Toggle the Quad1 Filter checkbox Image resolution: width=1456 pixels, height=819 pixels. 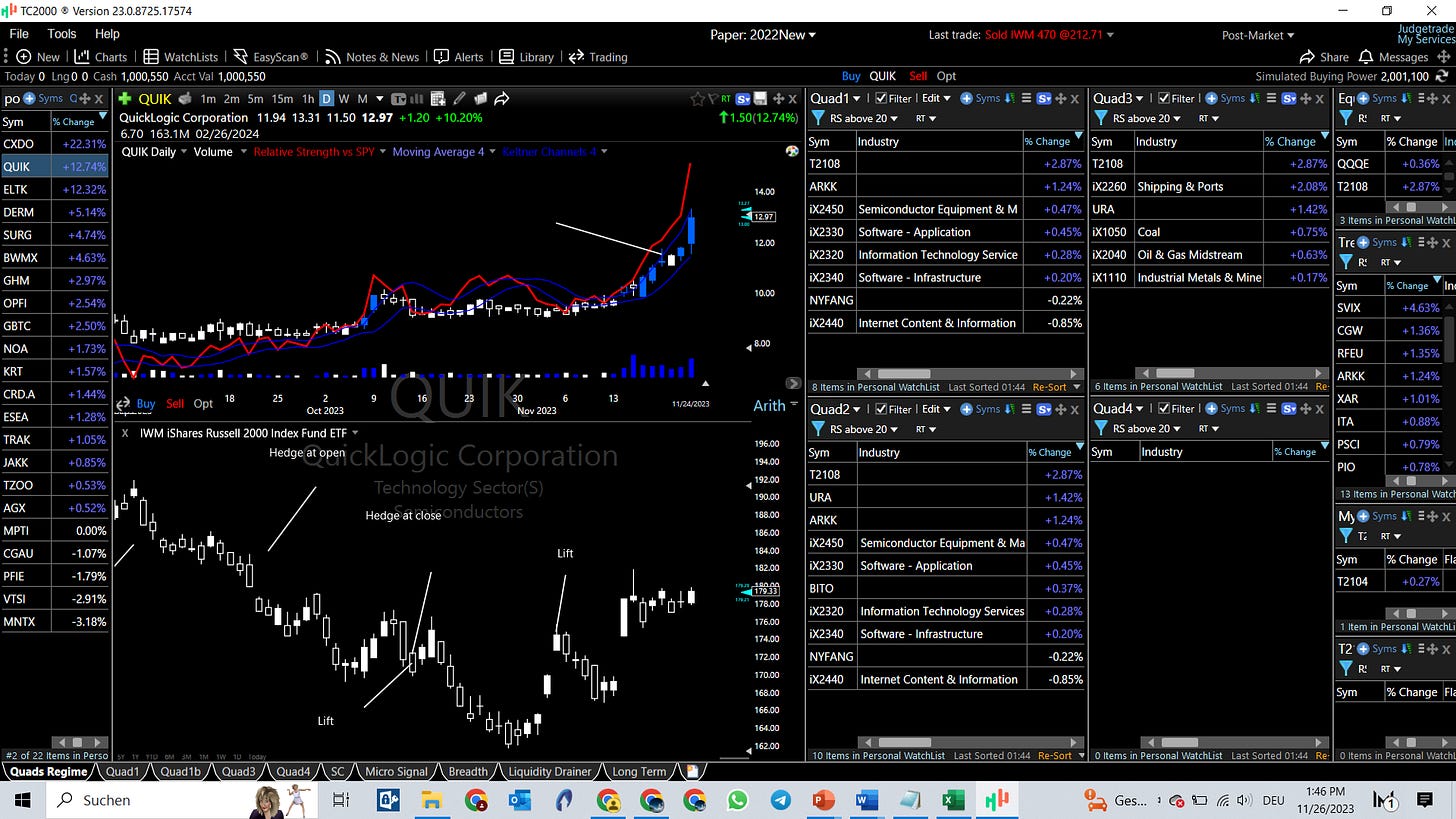tap(881, 98)
